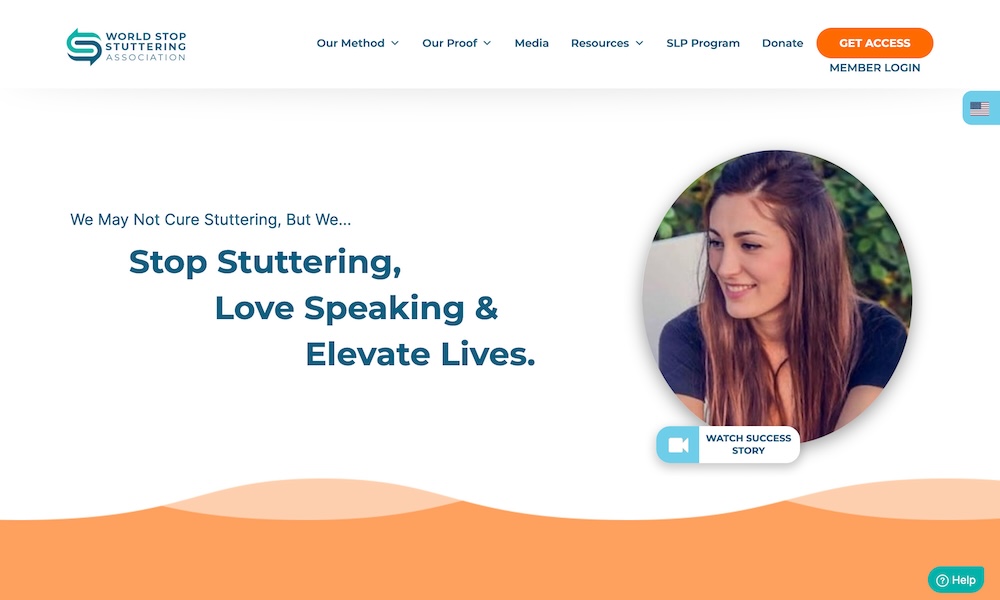Click the S-shaped logo emblem

click(x=84, y=47)
